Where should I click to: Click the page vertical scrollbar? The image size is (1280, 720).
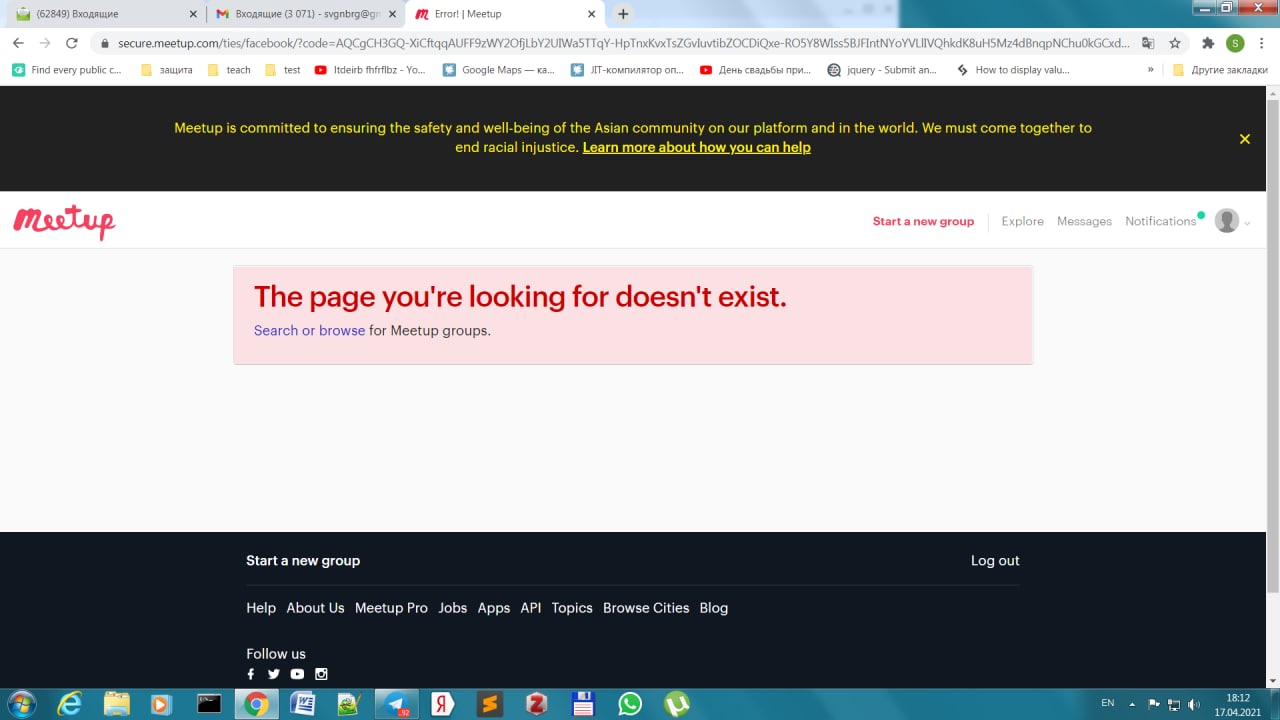pos(1273,345)
